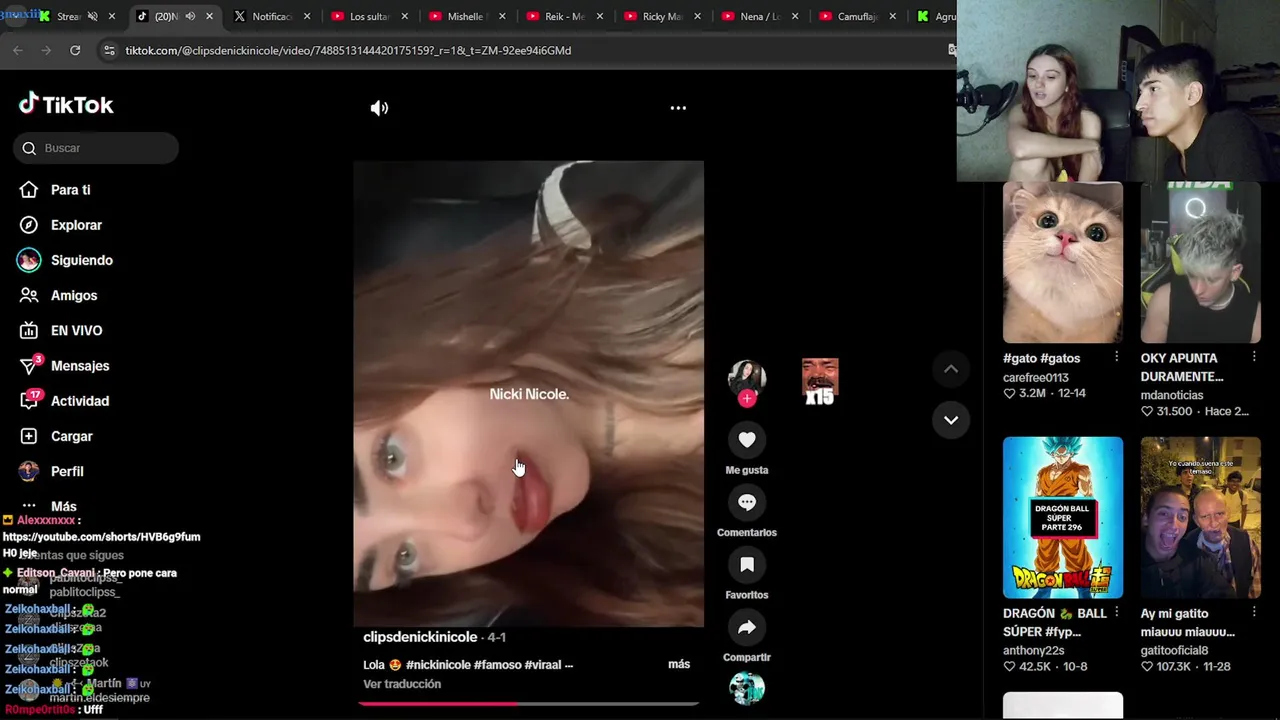Click Ver traducción link
The width and height of the screenshot is (1280, 720).
(x=402, y=684)
